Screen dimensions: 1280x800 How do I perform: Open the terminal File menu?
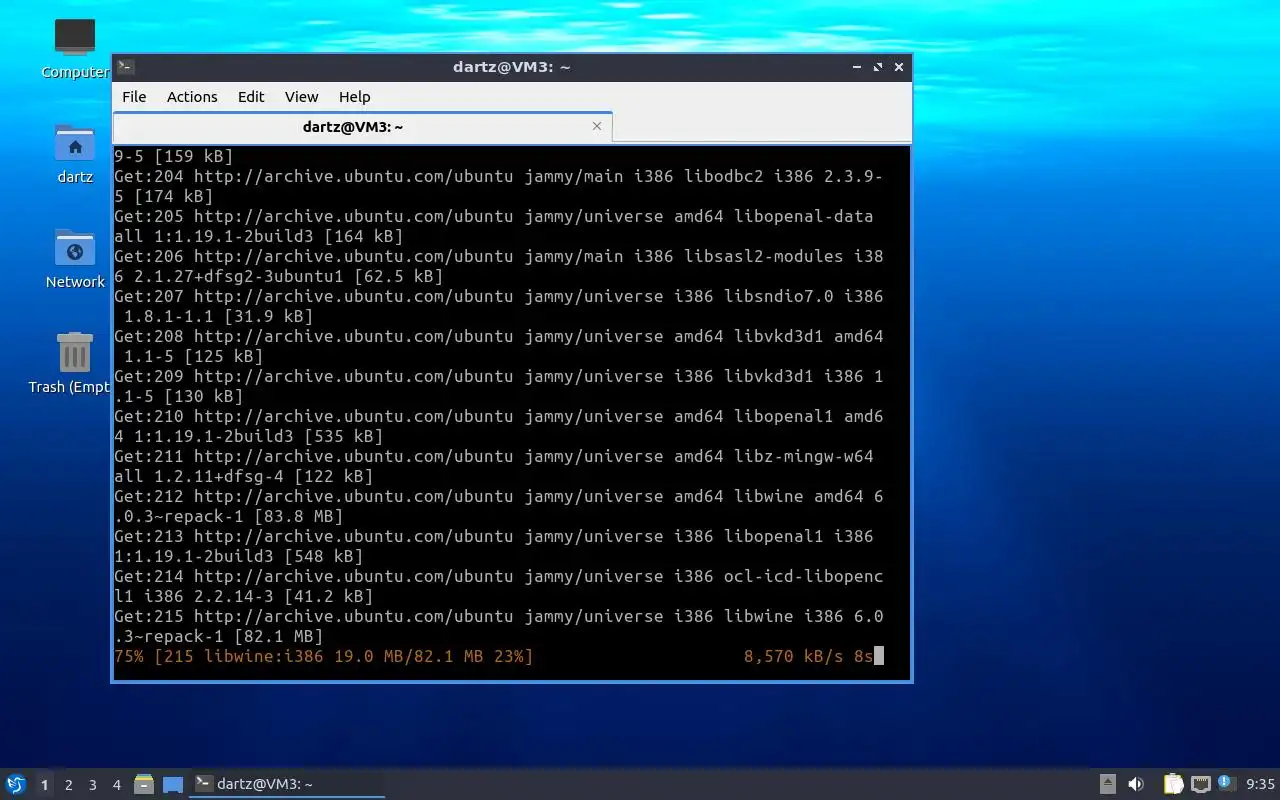[x=134, y=97]
